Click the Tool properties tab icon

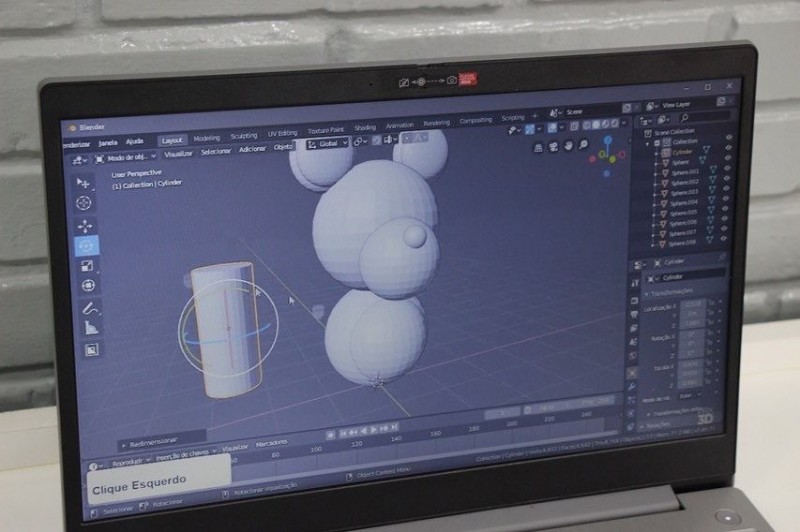[636, 283]
